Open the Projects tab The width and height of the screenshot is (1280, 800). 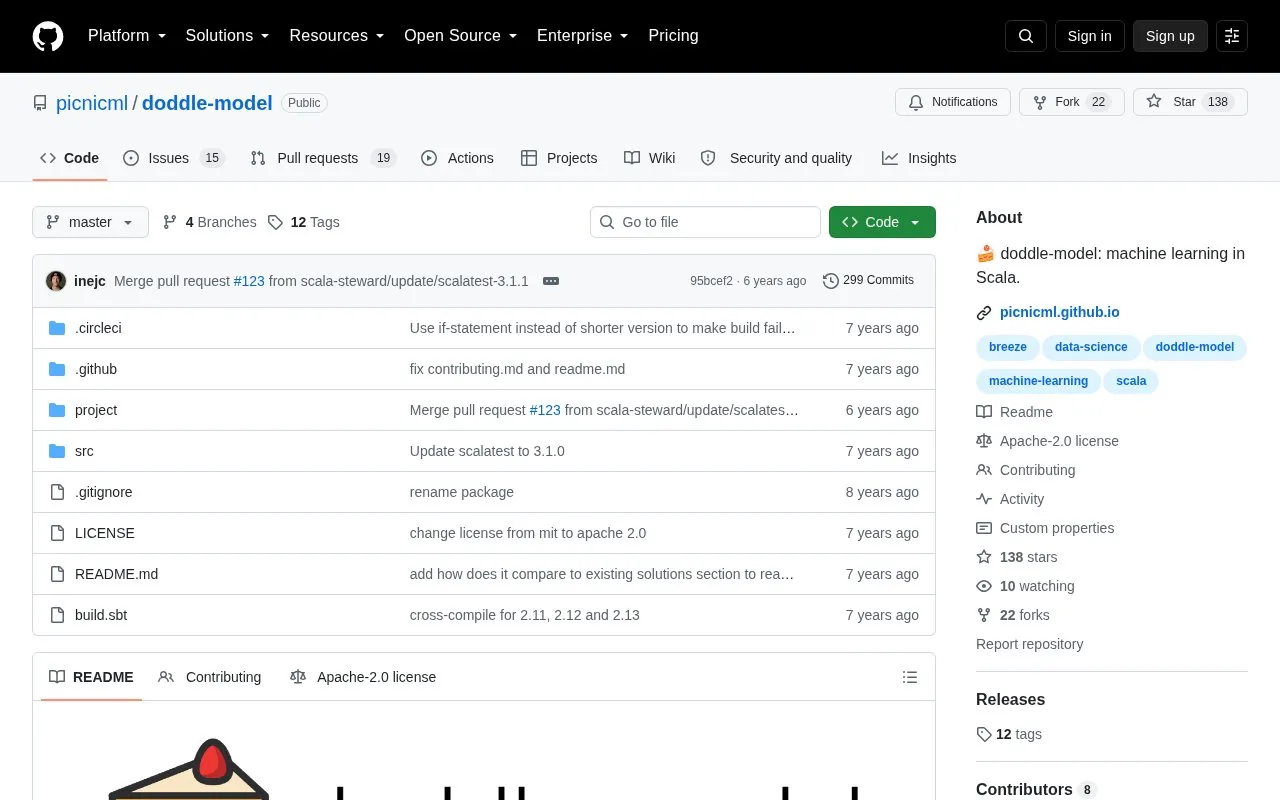tap(559, 158)
